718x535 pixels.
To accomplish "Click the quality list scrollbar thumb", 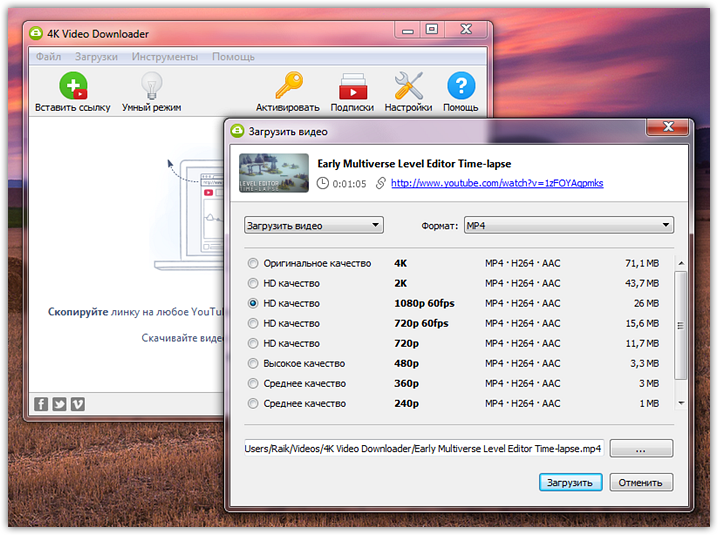I will tap(681, 326).
